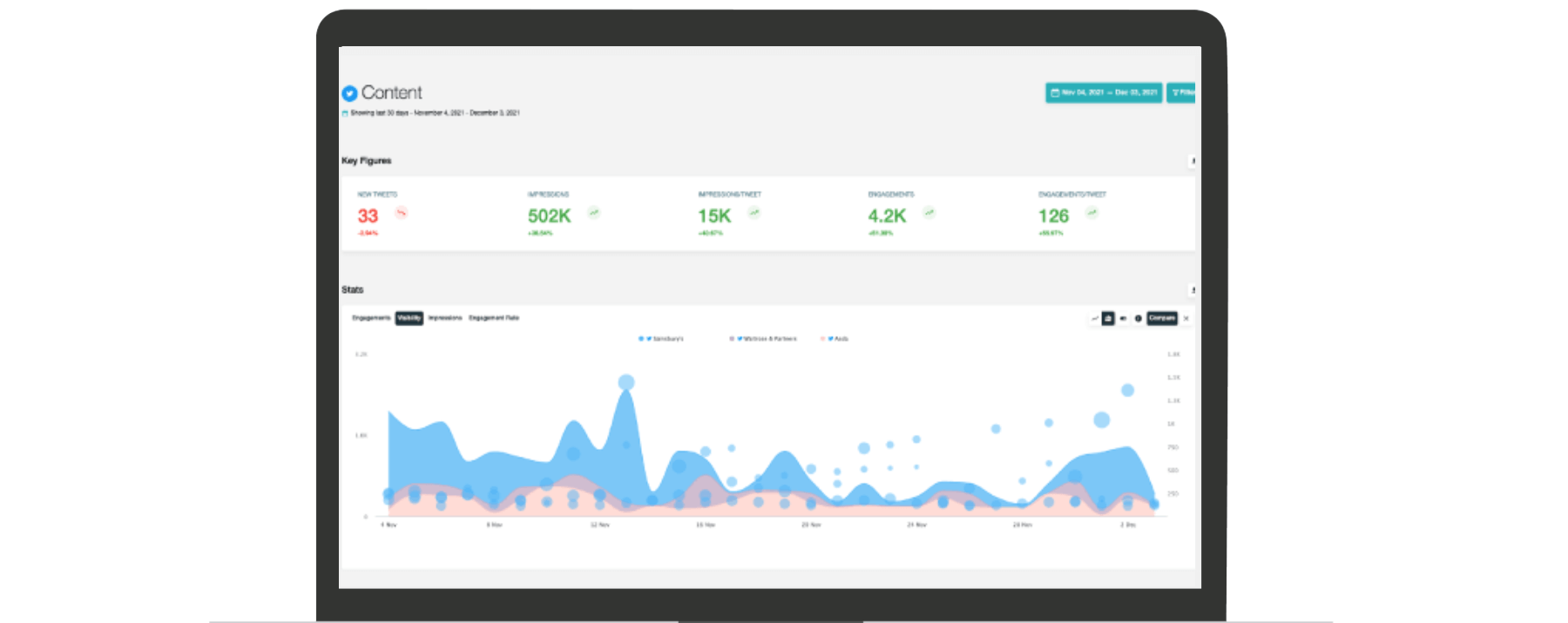Select the Visibility chart tab
This screenshot has height=623, width=1568.
click(409, 318)
